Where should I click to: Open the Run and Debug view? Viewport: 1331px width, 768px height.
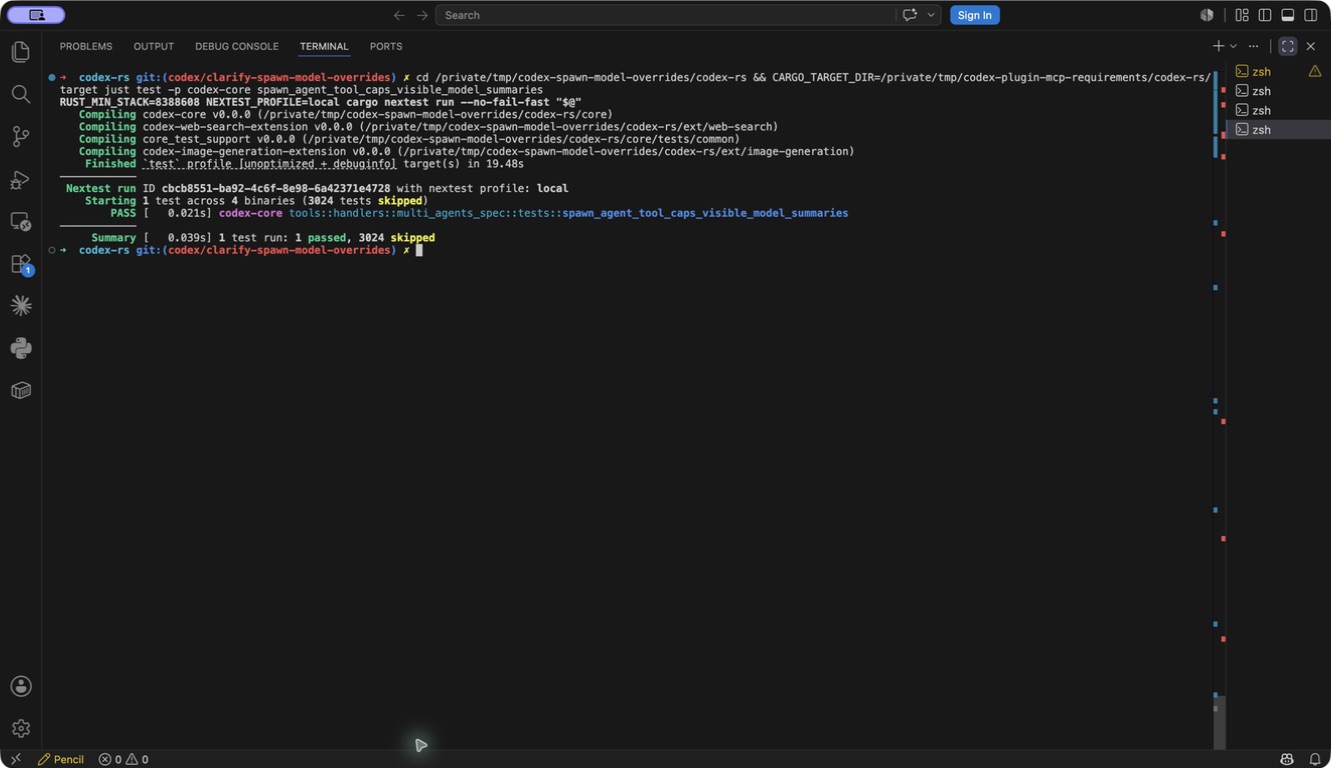tap(20, 180)
